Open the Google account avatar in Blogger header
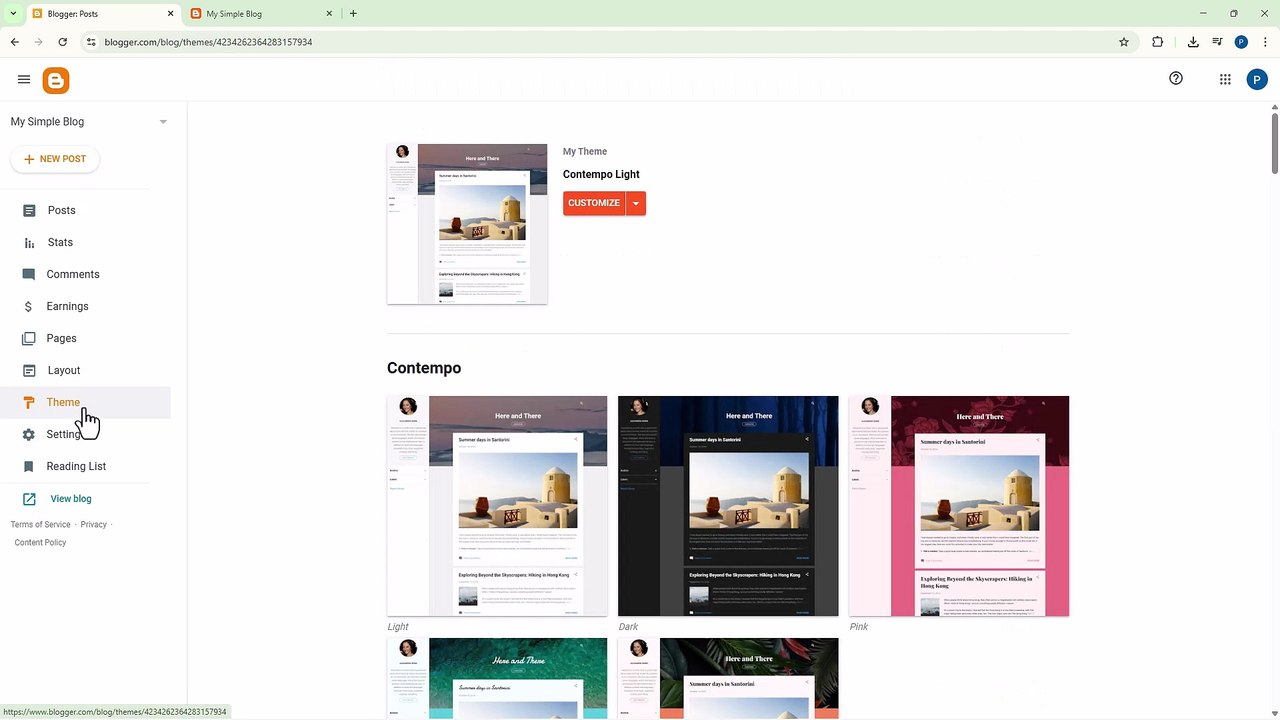Viewport: 1280px width, 720px height. click(1257, 80)
